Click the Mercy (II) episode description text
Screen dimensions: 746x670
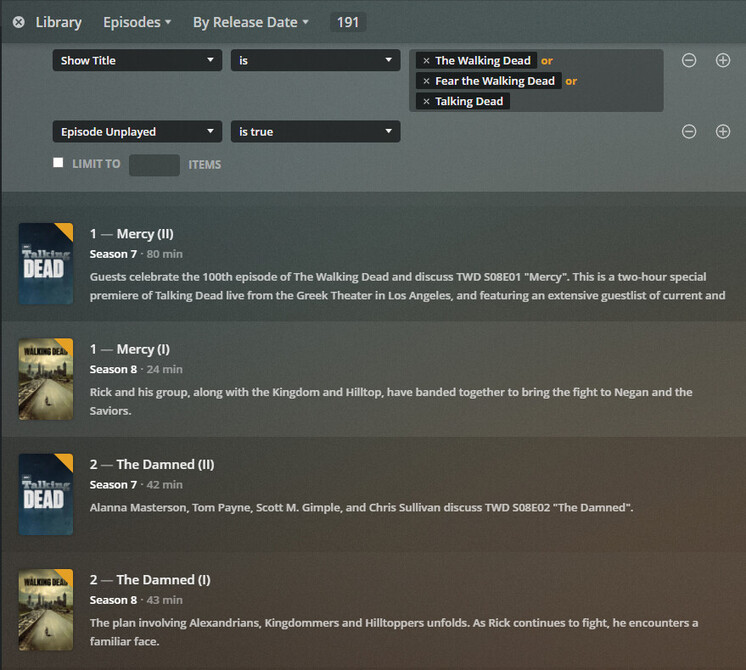[408, 286]
